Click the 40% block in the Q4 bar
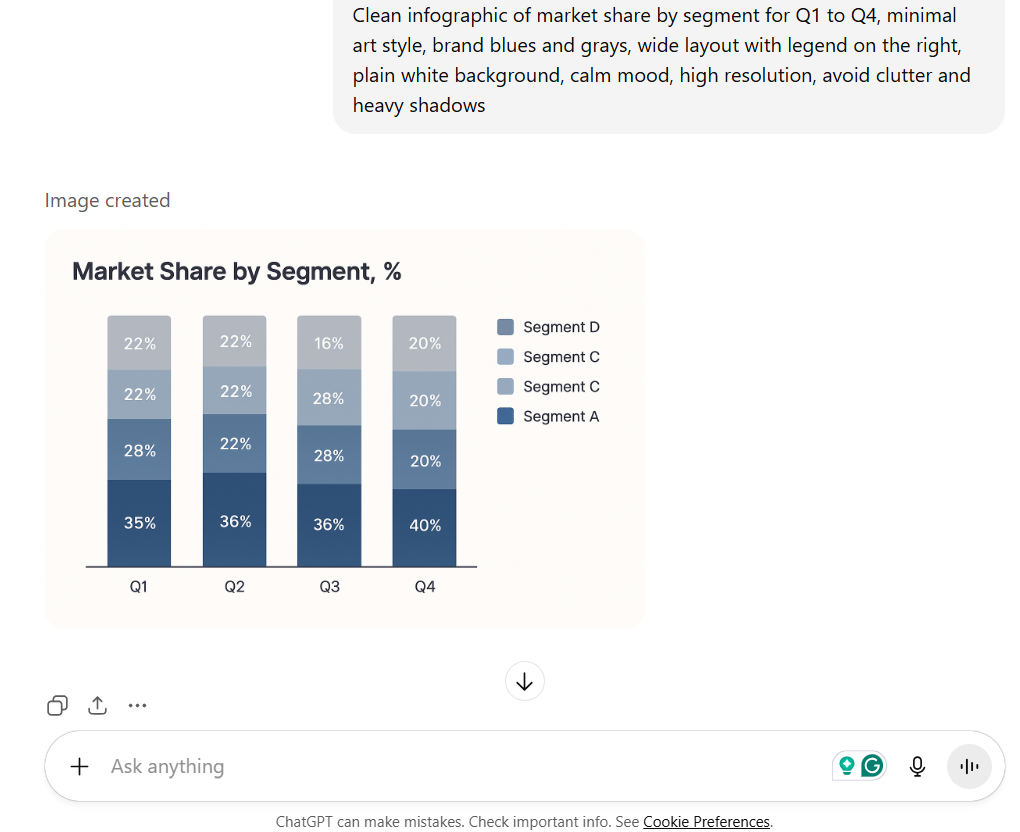 [425, 526]
